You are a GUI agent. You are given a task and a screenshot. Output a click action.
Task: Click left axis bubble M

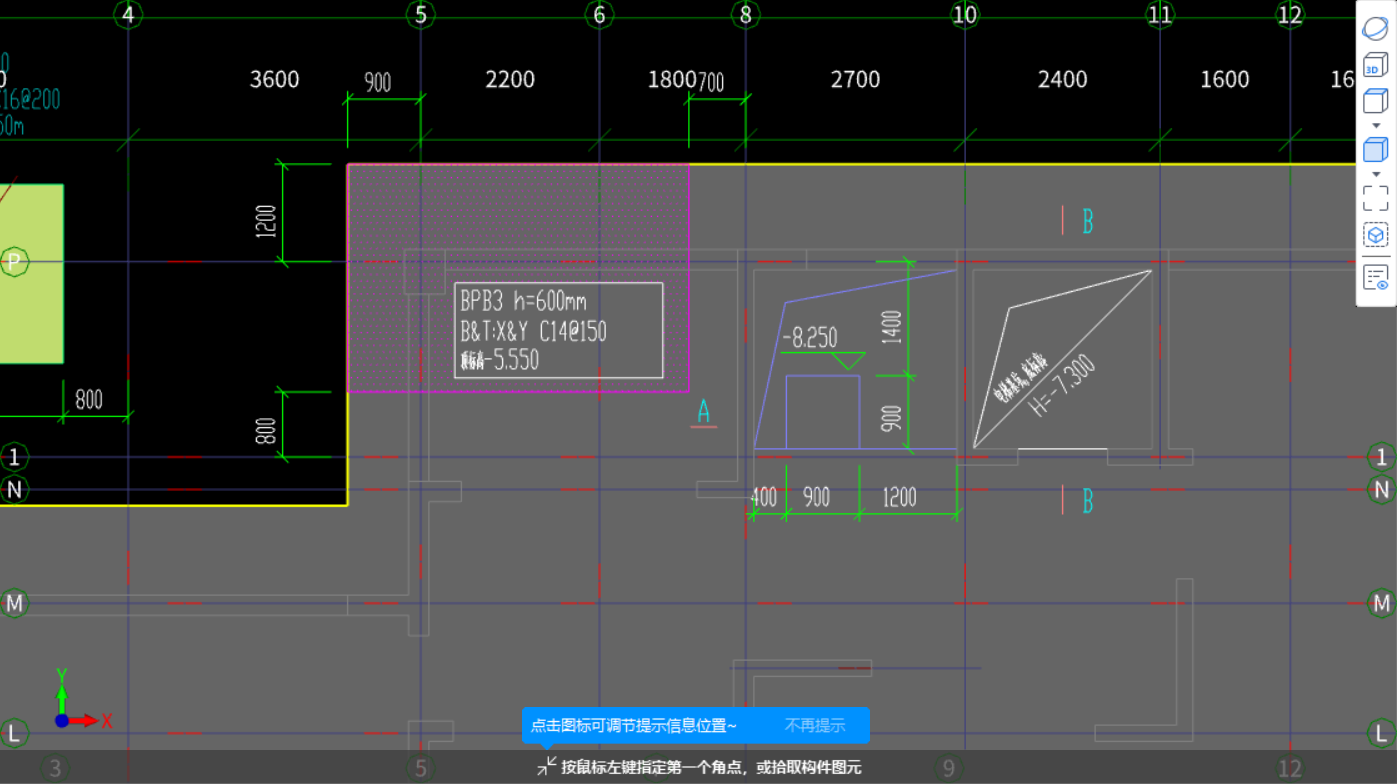point(14,603)
